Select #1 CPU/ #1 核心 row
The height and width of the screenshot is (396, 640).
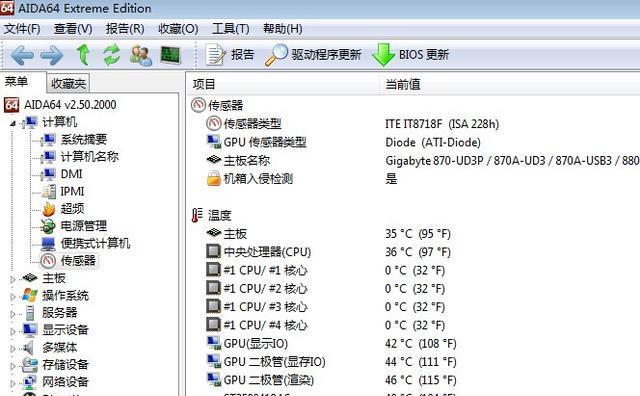pos(414,270)
